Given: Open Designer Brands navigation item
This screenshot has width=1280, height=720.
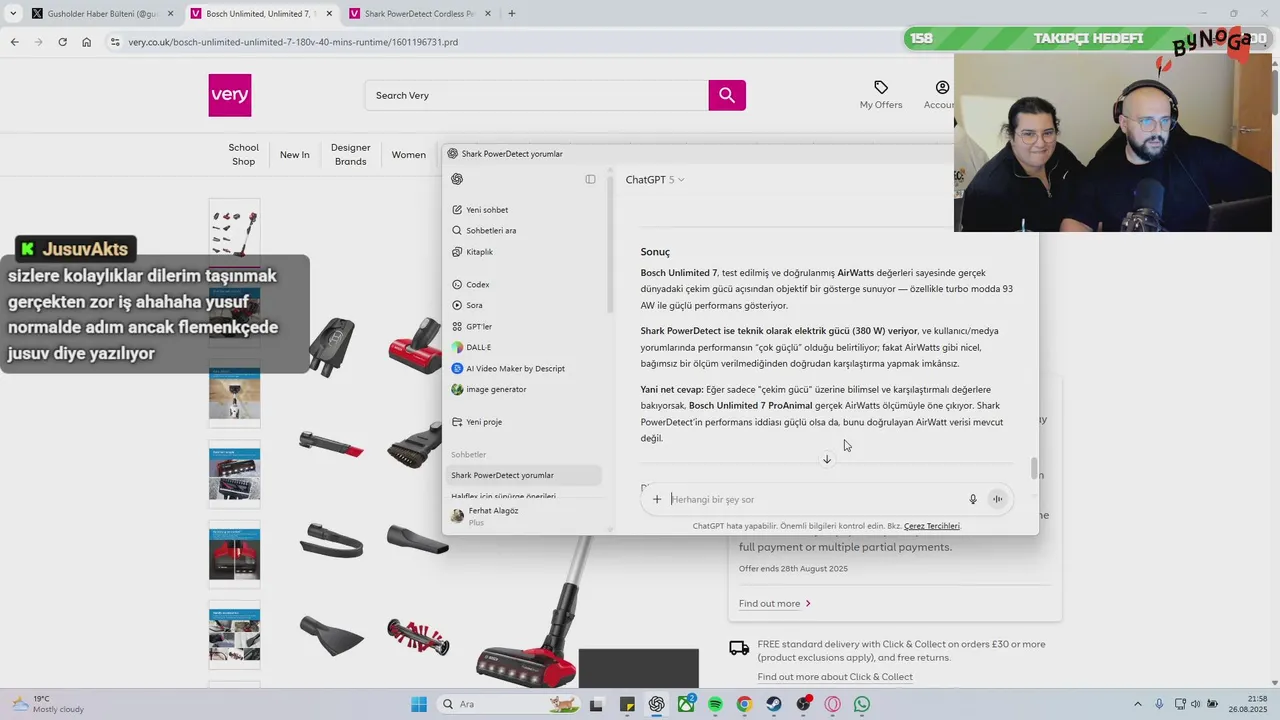Looking at the screenshot, I should click(351, 154).
